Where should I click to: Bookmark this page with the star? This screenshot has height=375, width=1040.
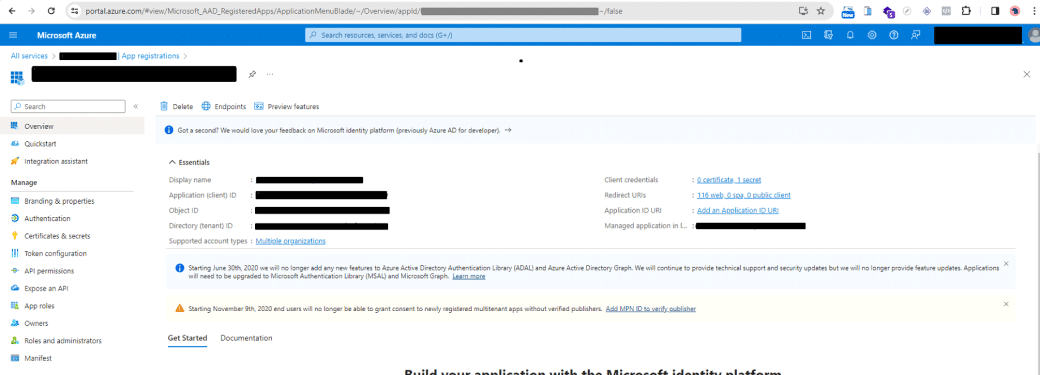point(821,11)
